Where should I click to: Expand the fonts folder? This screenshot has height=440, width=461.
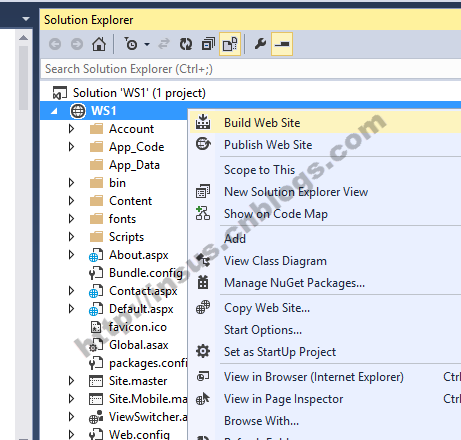(x=71, y=219)
